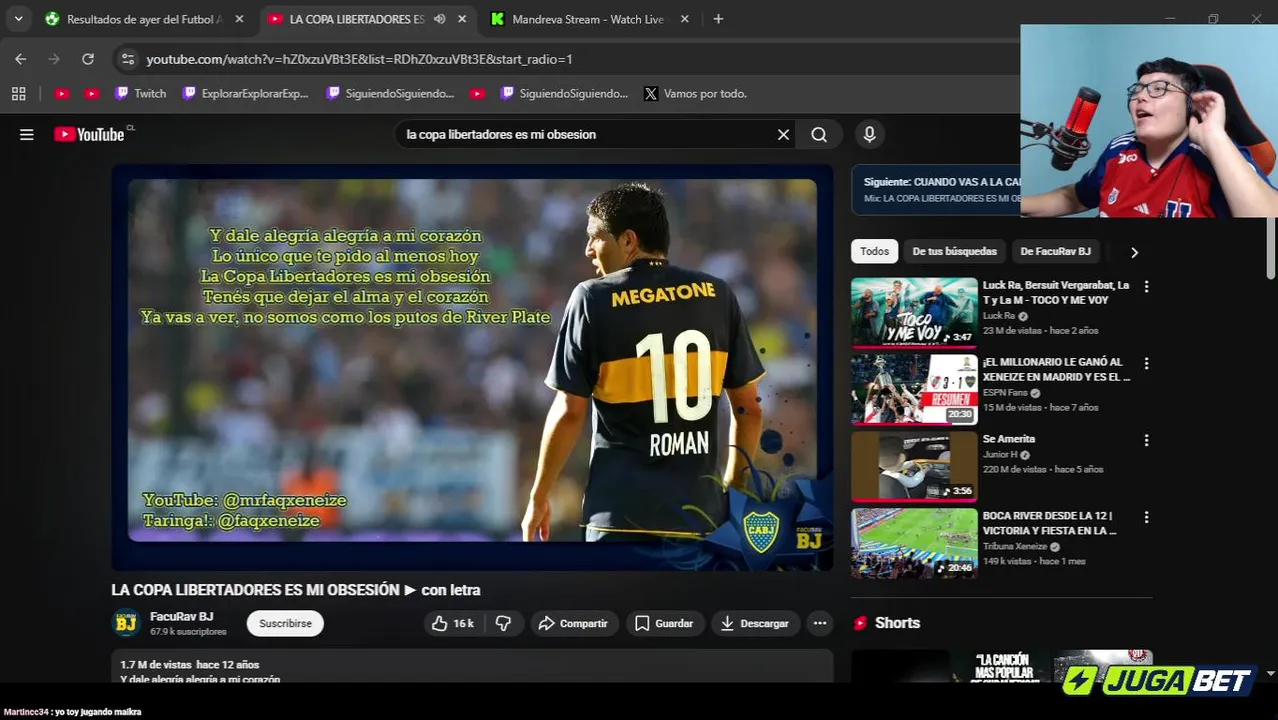Click Junior H channel name
The width and height of the screenshot is (1278, 720).
click(1000, 455)
